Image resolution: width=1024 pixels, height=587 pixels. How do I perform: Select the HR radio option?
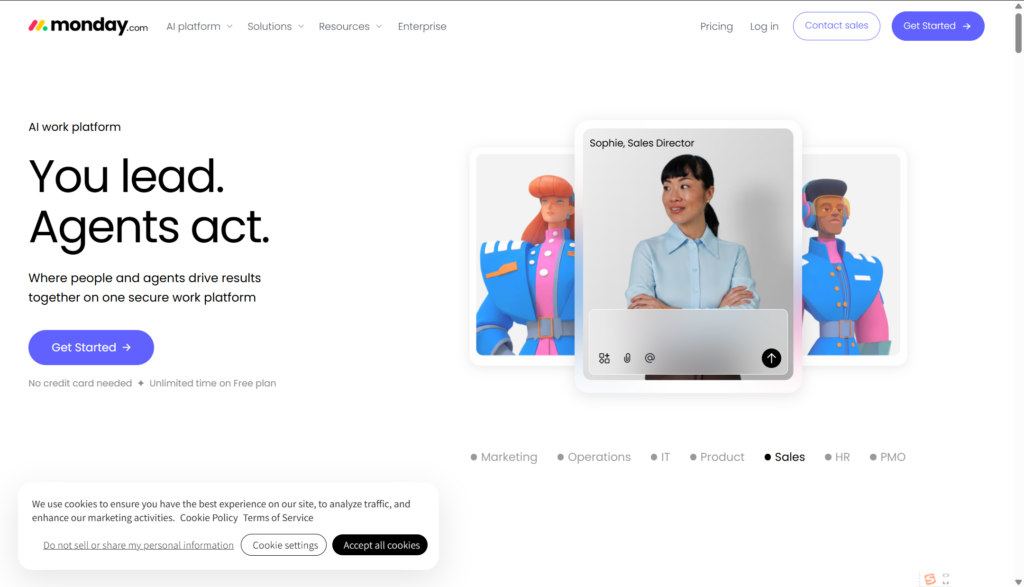click(x=837, y=457)
